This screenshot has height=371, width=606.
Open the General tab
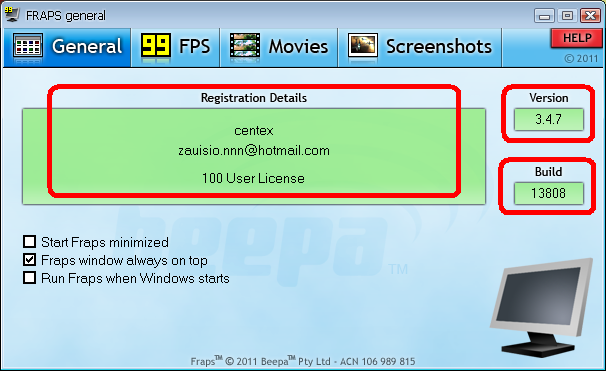(67, 47)
